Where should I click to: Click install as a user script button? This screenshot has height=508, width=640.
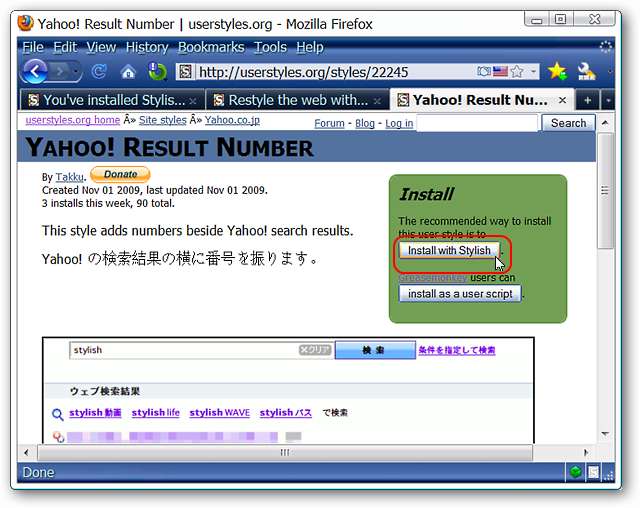pos(460,294)
